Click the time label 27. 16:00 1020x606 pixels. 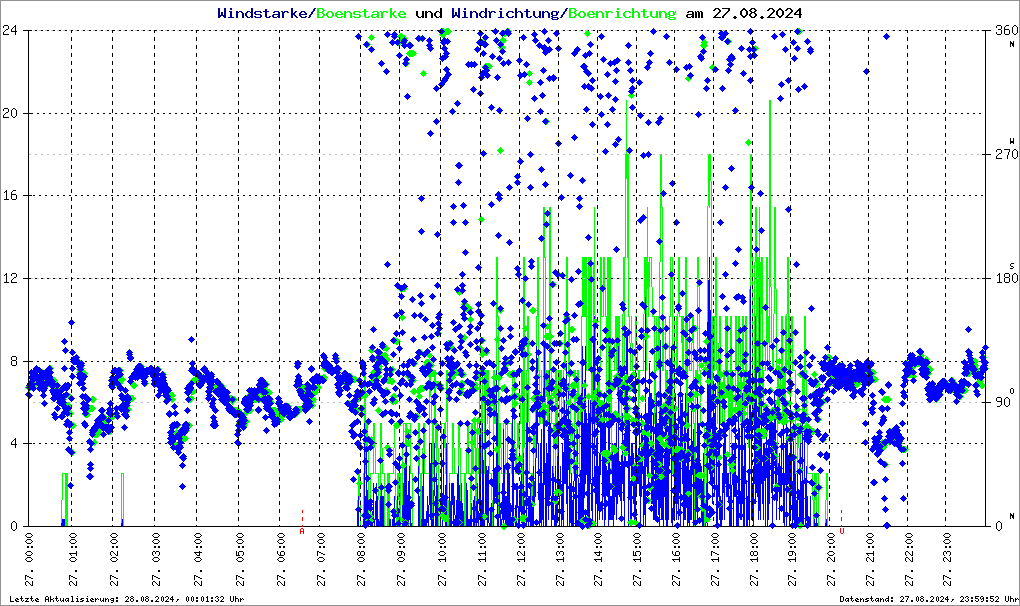677,560
